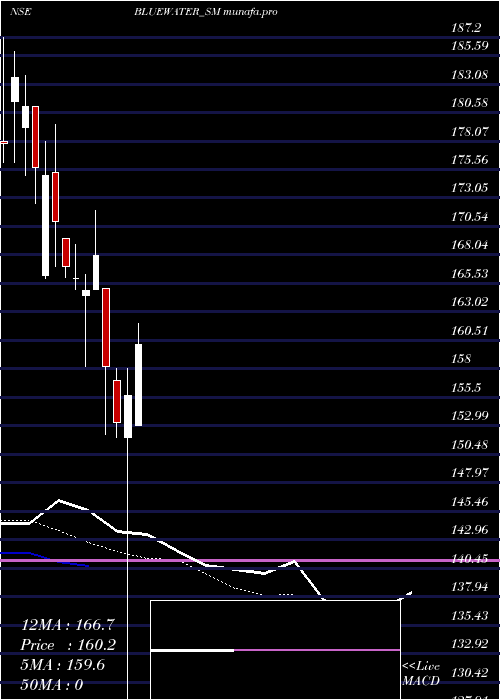Click the 150.48 price axis label
This screenshot has width=500, height=700.
coord(470,444)
